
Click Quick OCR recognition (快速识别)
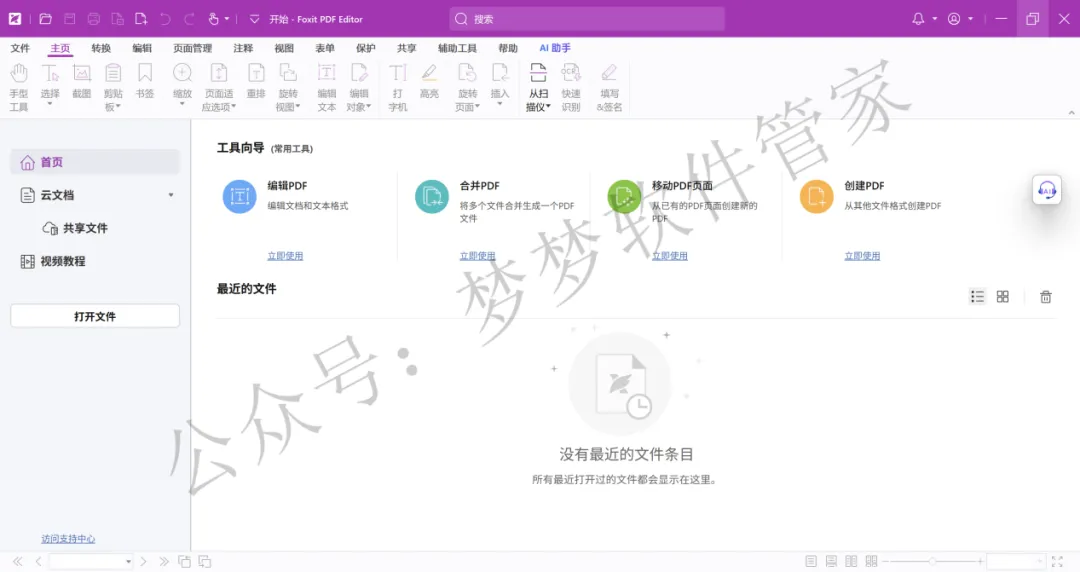click(x=570, y=88)
